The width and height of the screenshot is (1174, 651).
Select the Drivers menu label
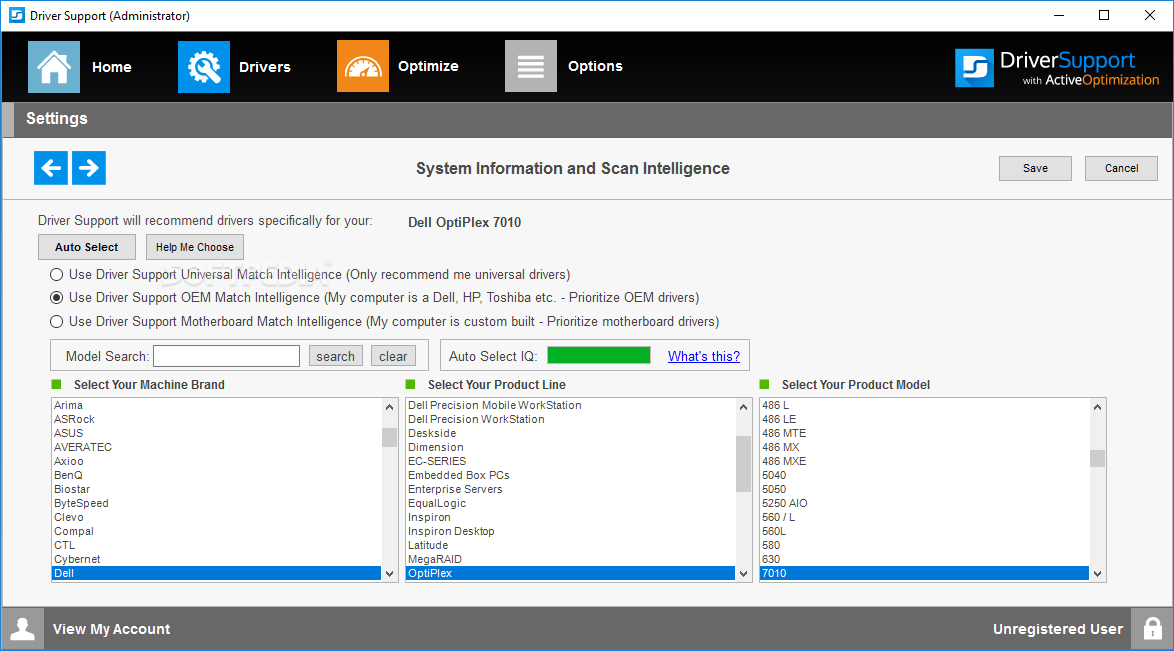pos(264,67)
